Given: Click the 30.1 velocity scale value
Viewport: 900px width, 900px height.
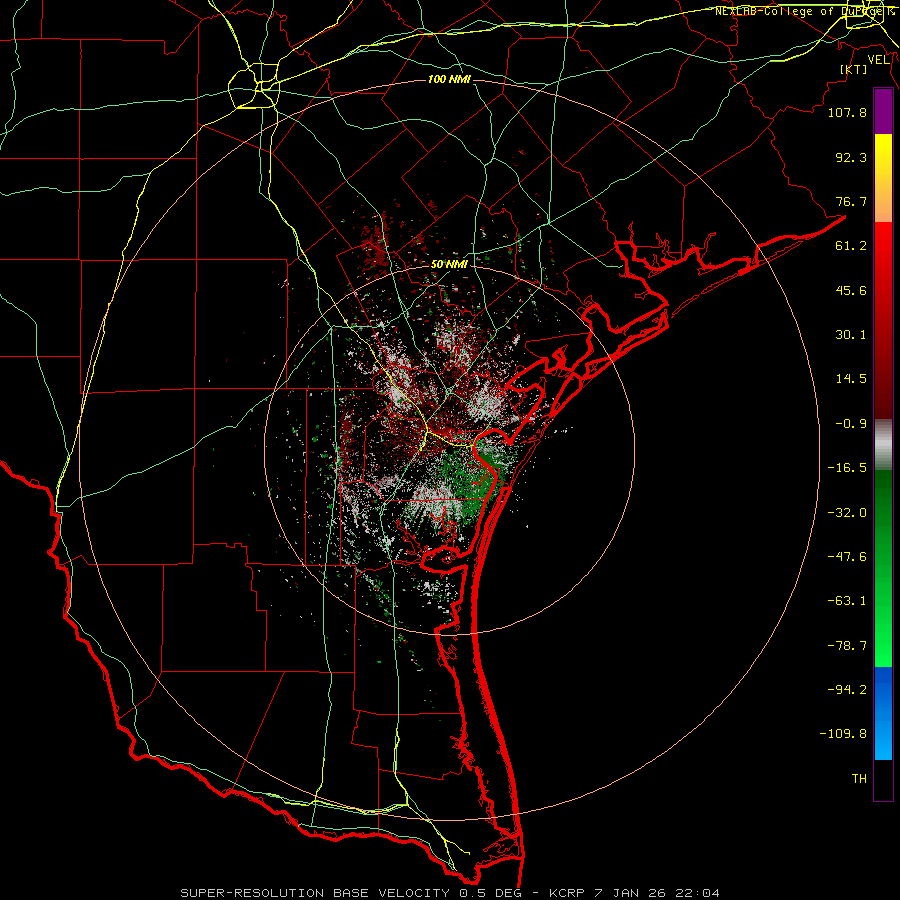Looking at the screenshot, I should pos(851,335).
